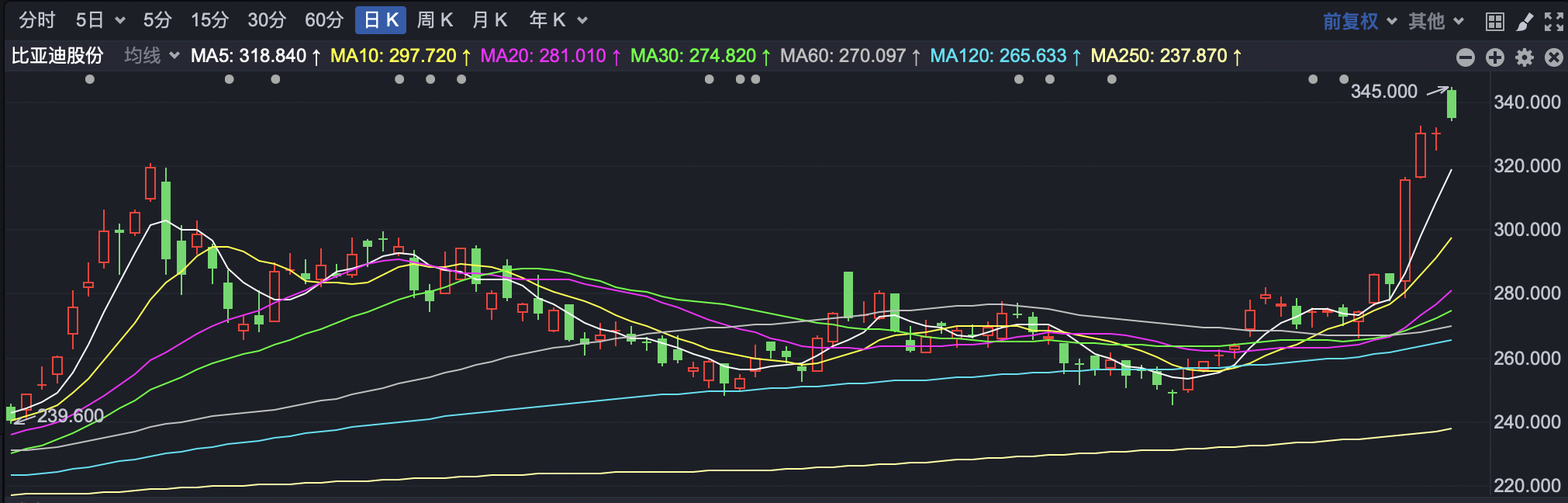Image resolution: width=1568 pixels, height=503 pixels.
Task: Click the 260.000 price axis value
Action: [1527, 358]
